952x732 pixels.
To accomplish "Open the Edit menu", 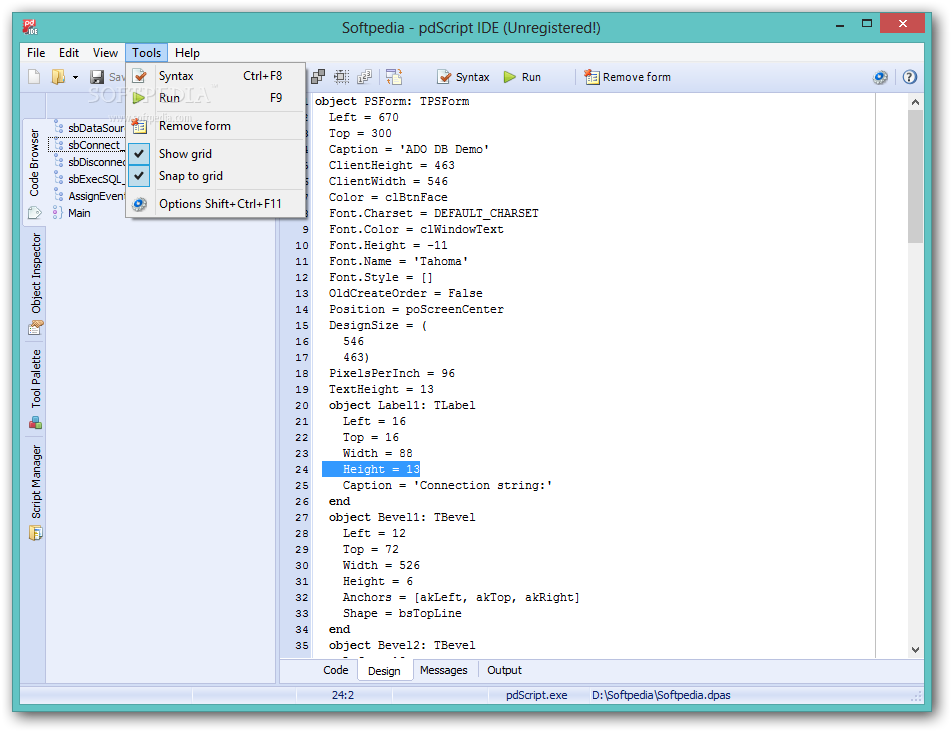I will click(x=69, y=53).
